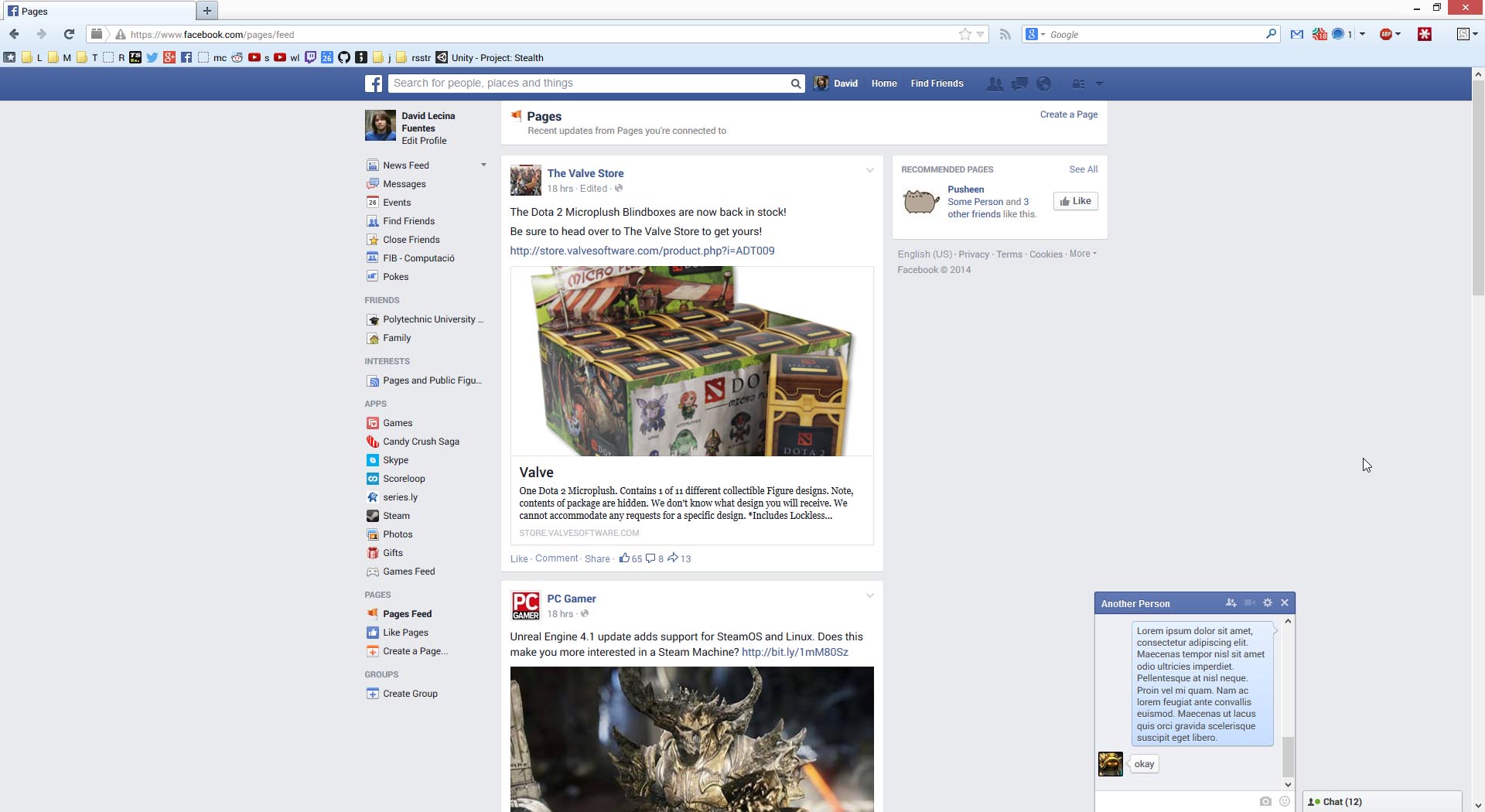Expand the News Feed sort dropdown arrow
This screenshot has width=1485, height=812.
click(483, 165)
